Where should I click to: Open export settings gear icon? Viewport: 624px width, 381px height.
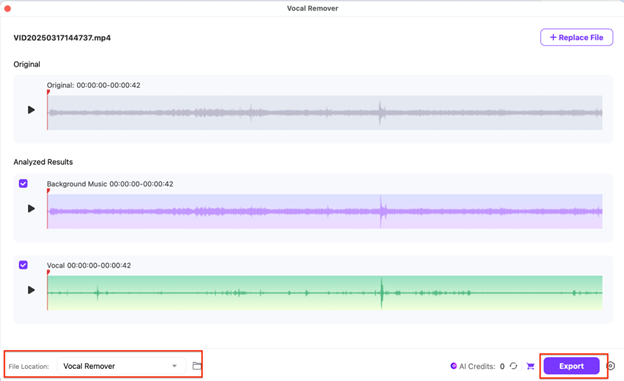(610, 366)
